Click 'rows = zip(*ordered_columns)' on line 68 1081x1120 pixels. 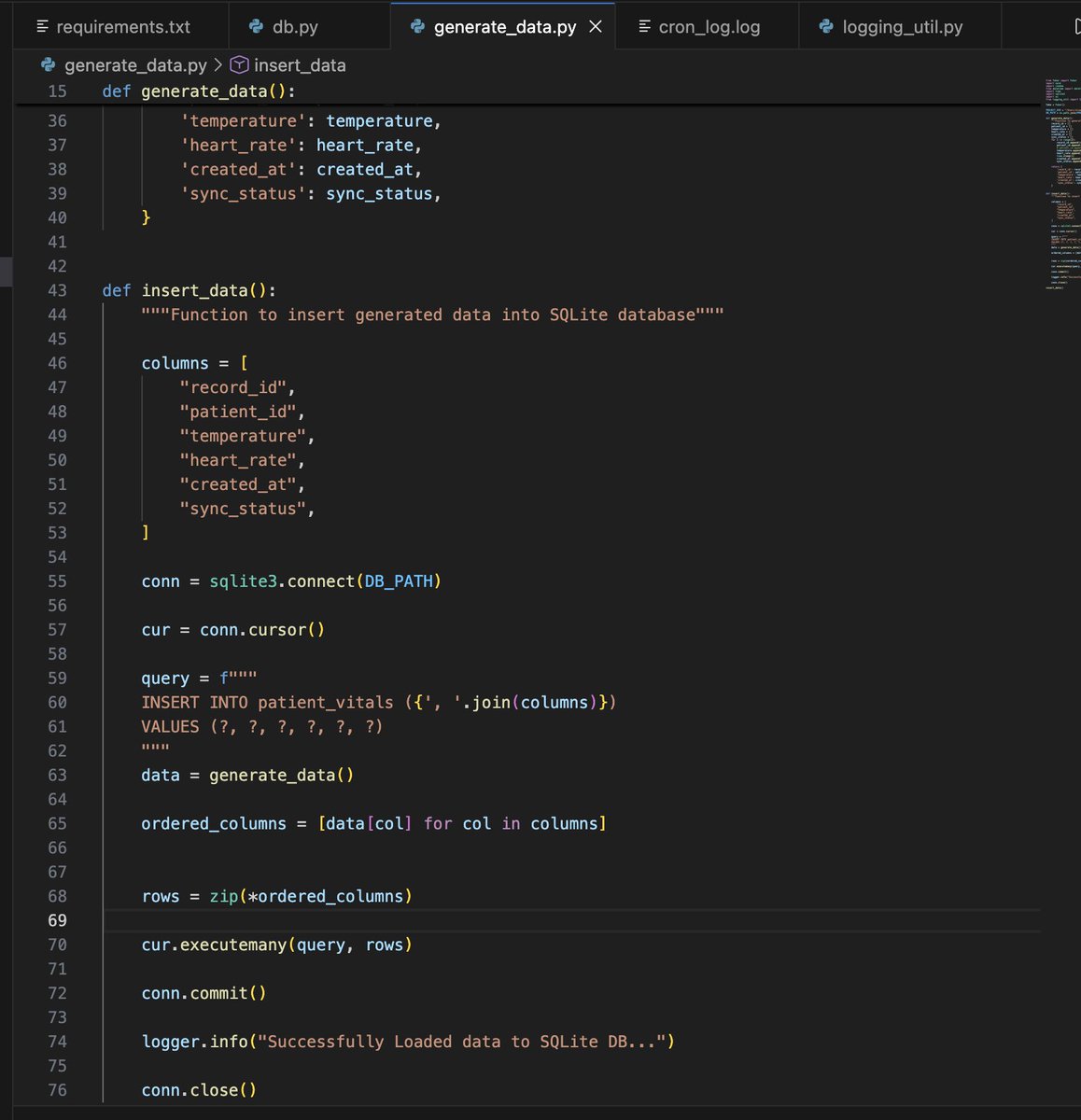276,897
